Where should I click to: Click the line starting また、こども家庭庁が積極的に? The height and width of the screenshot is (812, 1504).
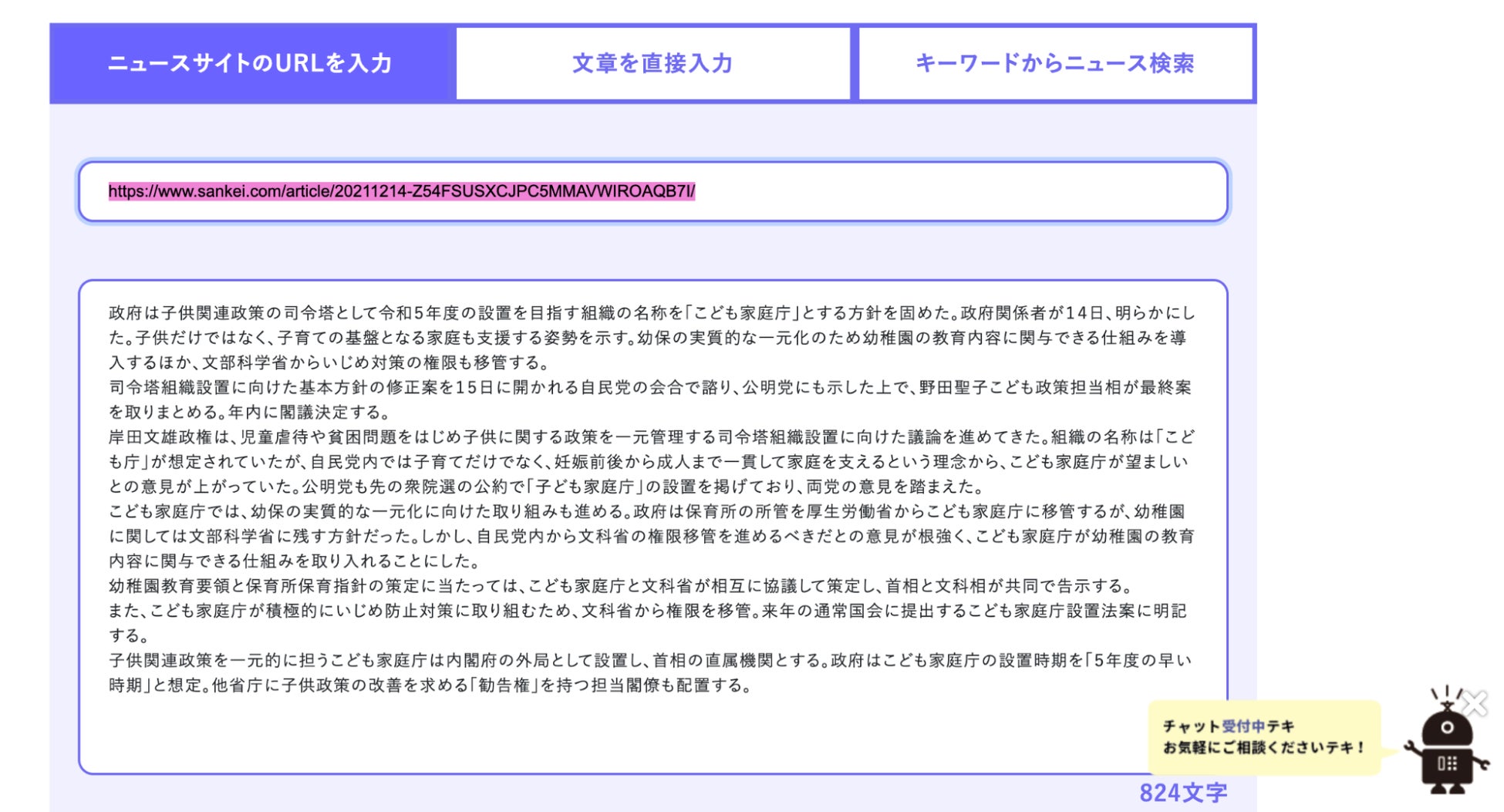(648, 611)
